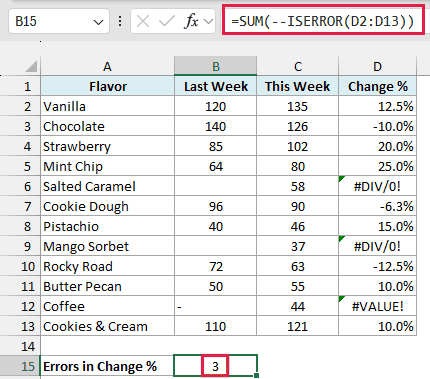
Task: Select column C header
Action: (298, 66)
